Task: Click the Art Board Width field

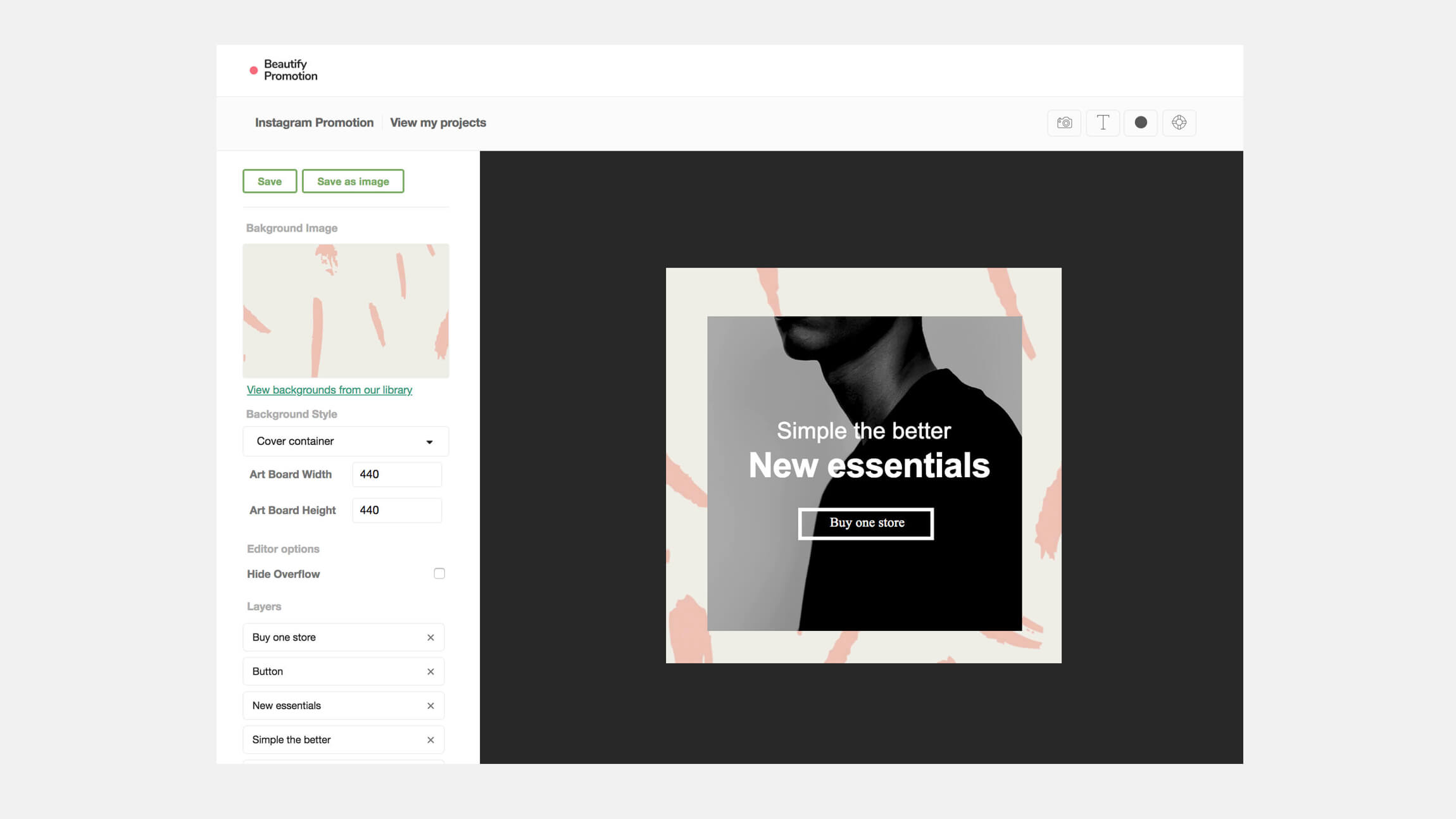Action: tap(397, 474)
